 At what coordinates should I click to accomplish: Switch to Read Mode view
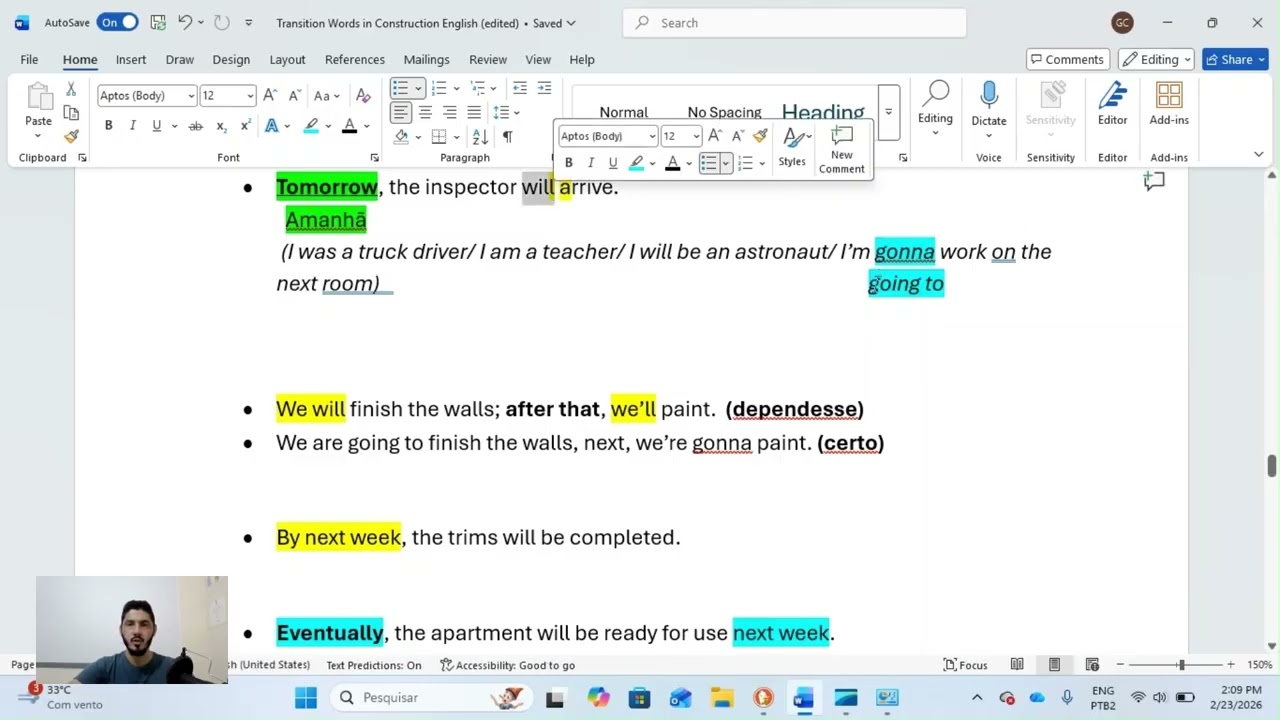(x=1016, y=665)
